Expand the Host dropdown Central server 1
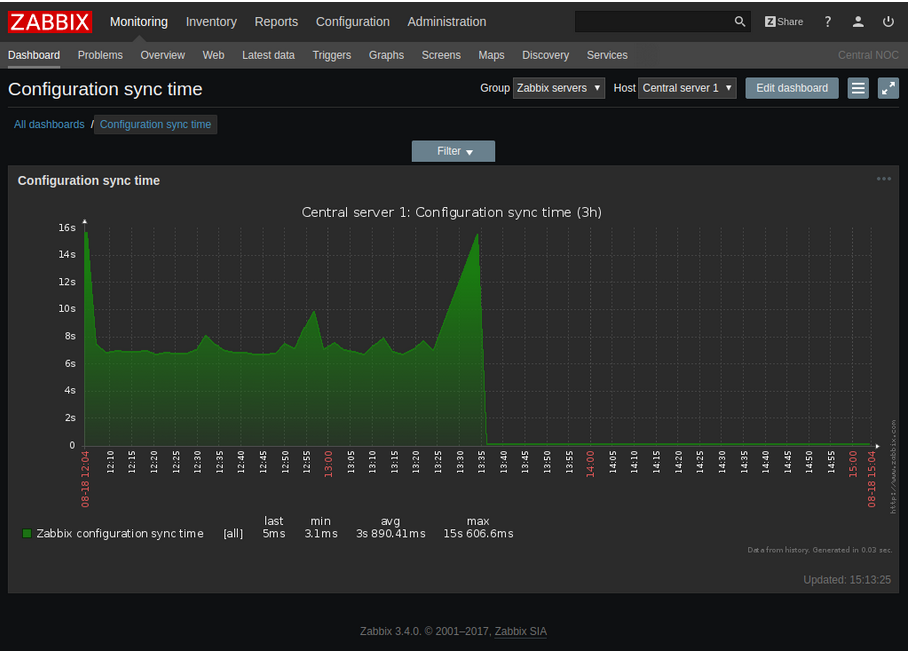 [687, 88]
